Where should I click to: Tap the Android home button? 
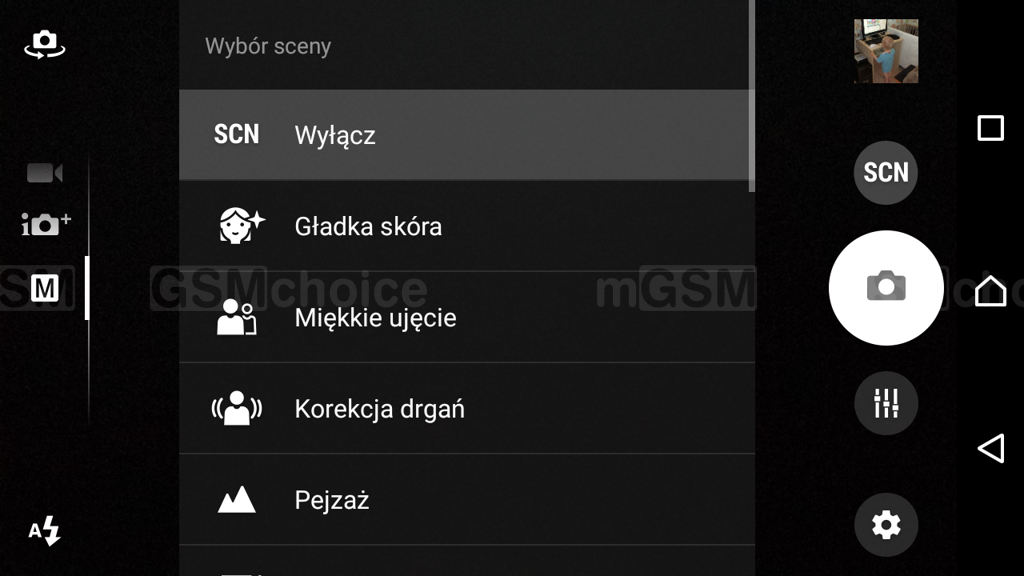(990, 290)
